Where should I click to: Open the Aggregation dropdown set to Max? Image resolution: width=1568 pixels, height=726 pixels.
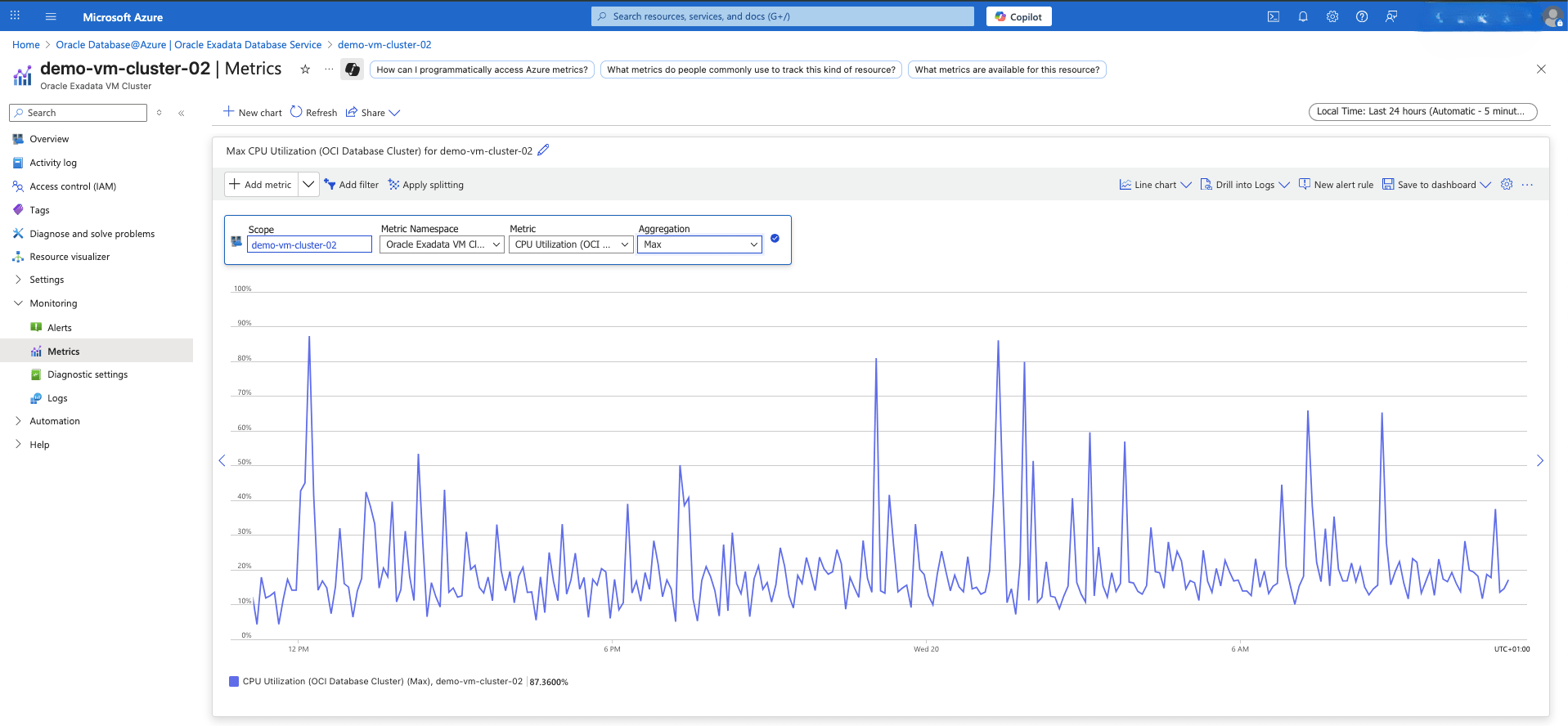699,244
